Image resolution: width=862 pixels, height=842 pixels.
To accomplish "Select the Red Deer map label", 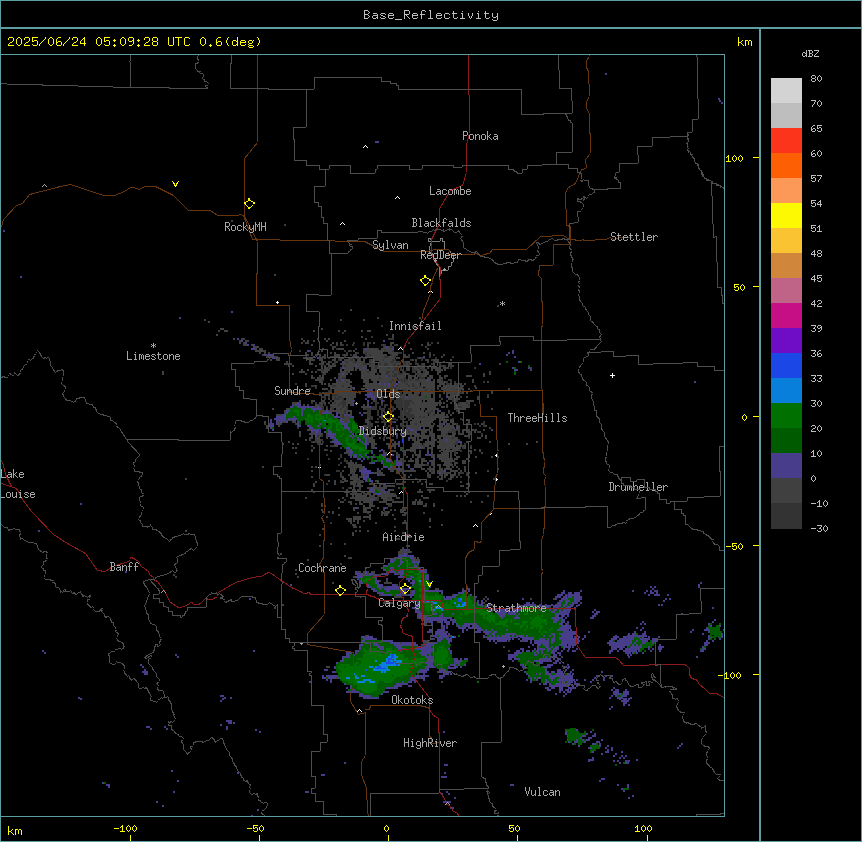I will (440, 255).
